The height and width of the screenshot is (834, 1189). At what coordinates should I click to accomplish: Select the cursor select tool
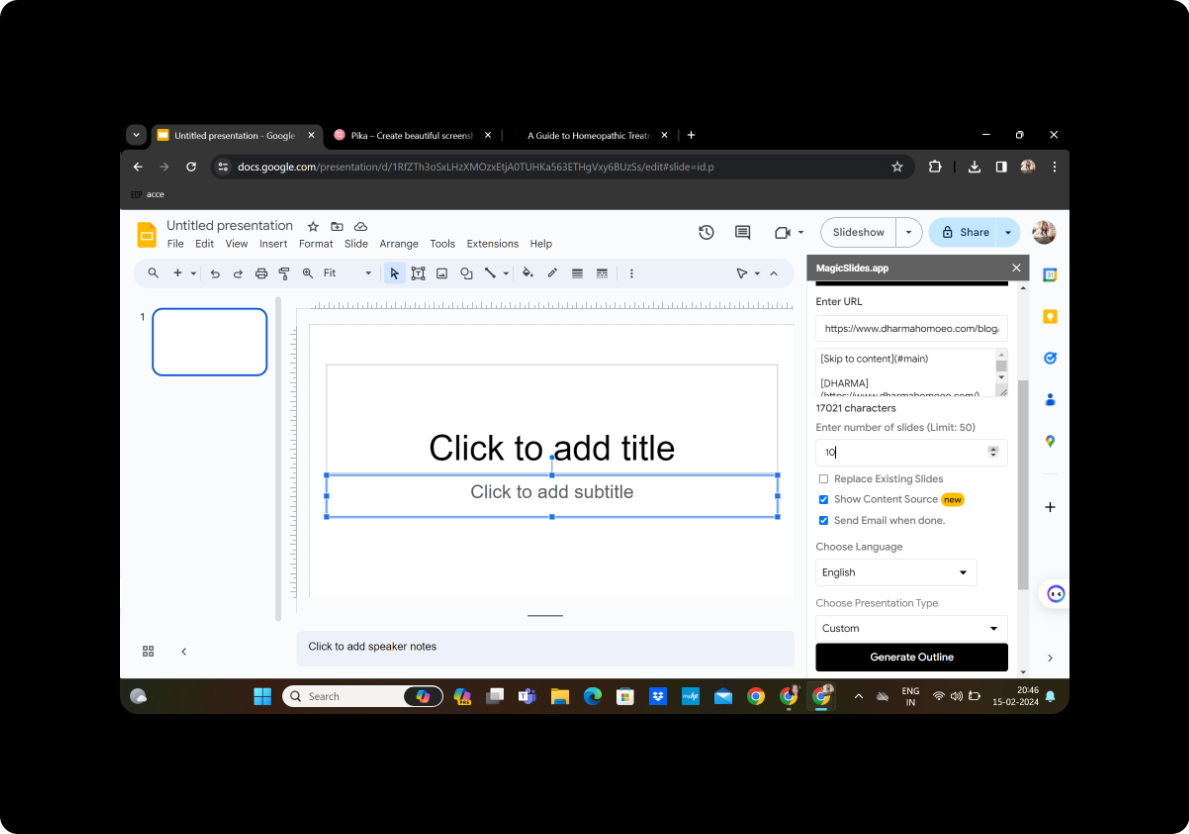[x=394, y=274]
